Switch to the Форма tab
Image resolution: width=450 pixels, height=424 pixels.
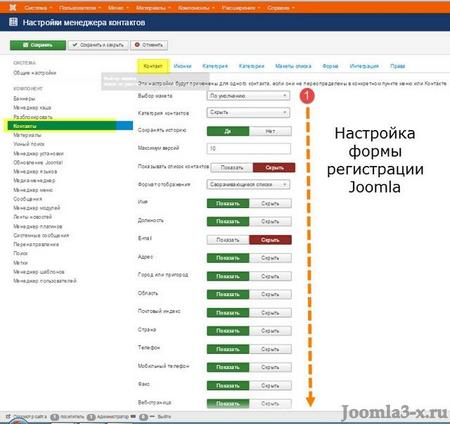pyautogui.click(x=330, y=66)
